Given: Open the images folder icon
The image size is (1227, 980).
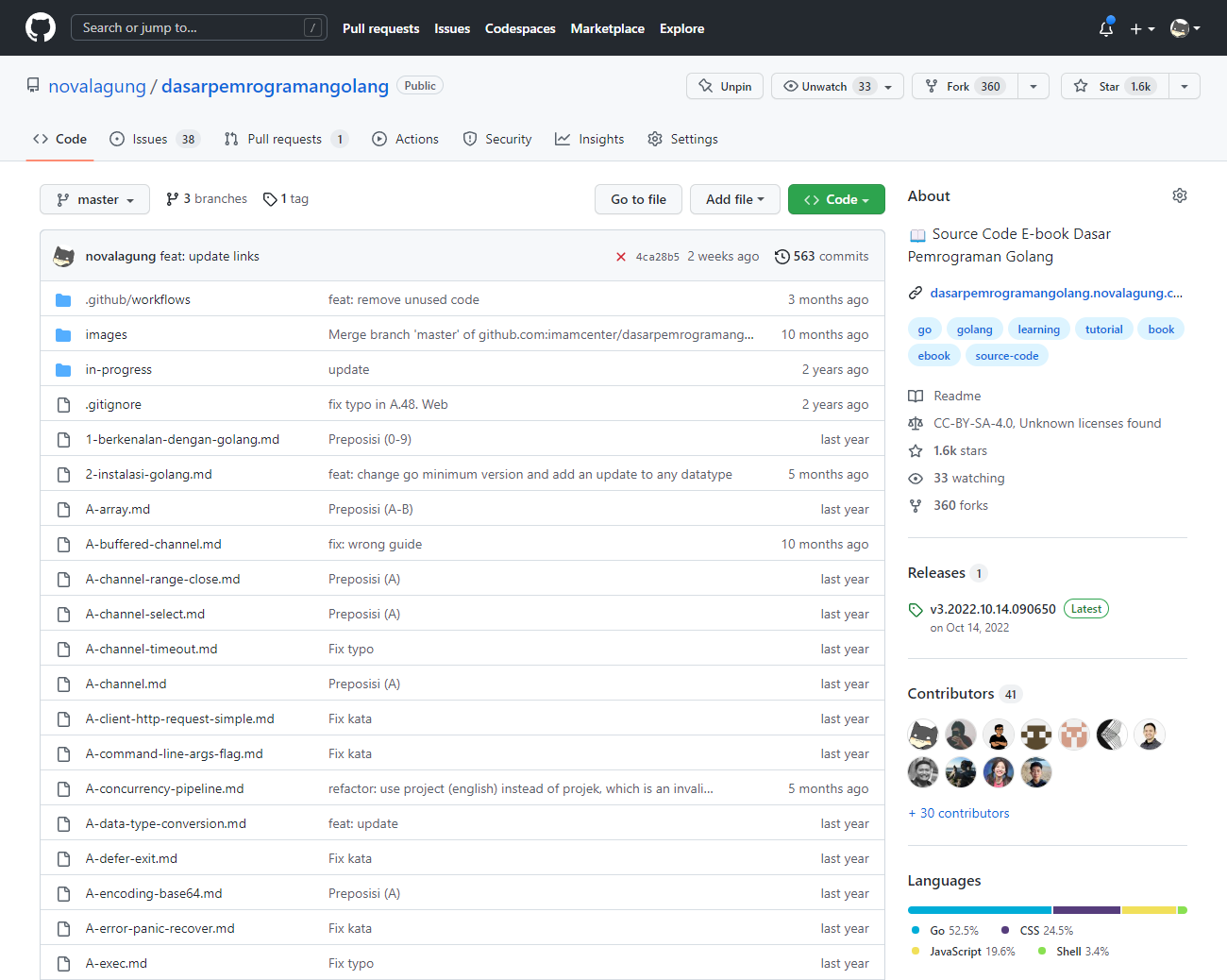Looking at the screenshot, I should click(x=63, y=335).
